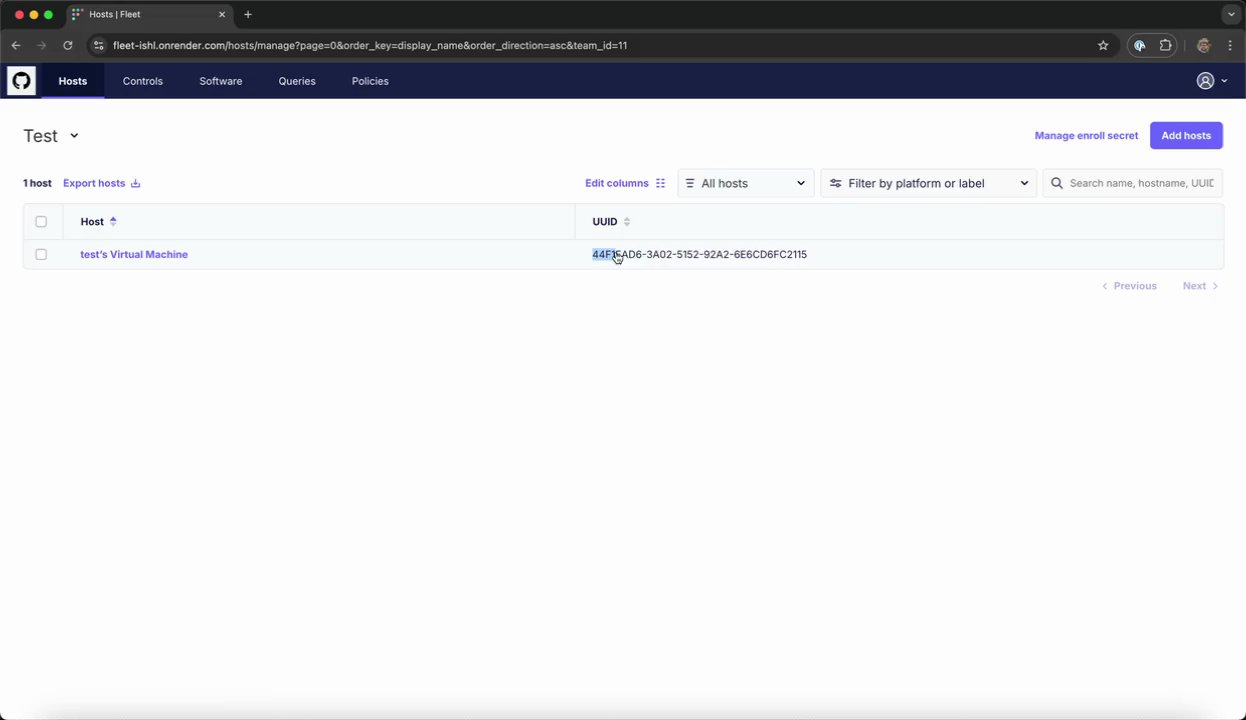The image size is (1246, 720).
Task: Open the All hosts status dropdown
Action: (x=746, y=183)
